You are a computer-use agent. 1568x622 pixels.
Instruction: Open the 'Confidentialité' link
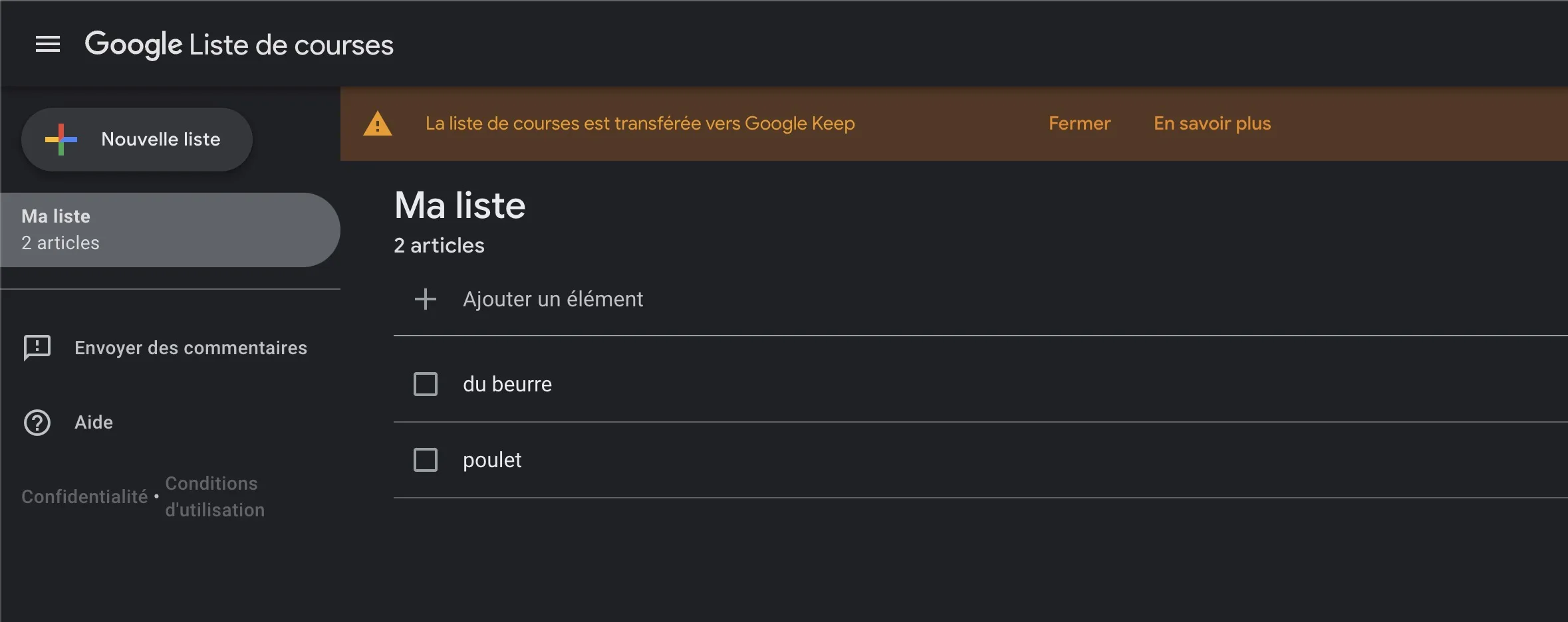(x=84, y=496)
